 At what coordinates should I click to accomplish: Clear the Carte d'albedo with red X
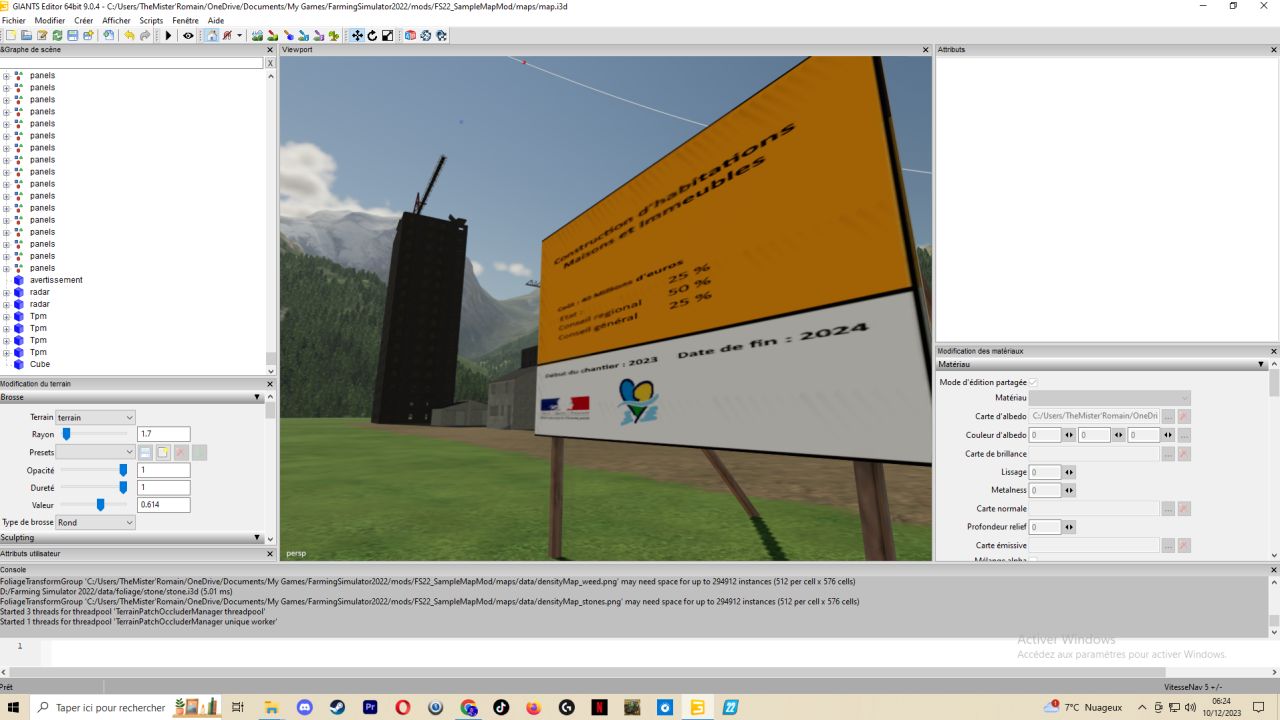click(x=1184, y=416)
